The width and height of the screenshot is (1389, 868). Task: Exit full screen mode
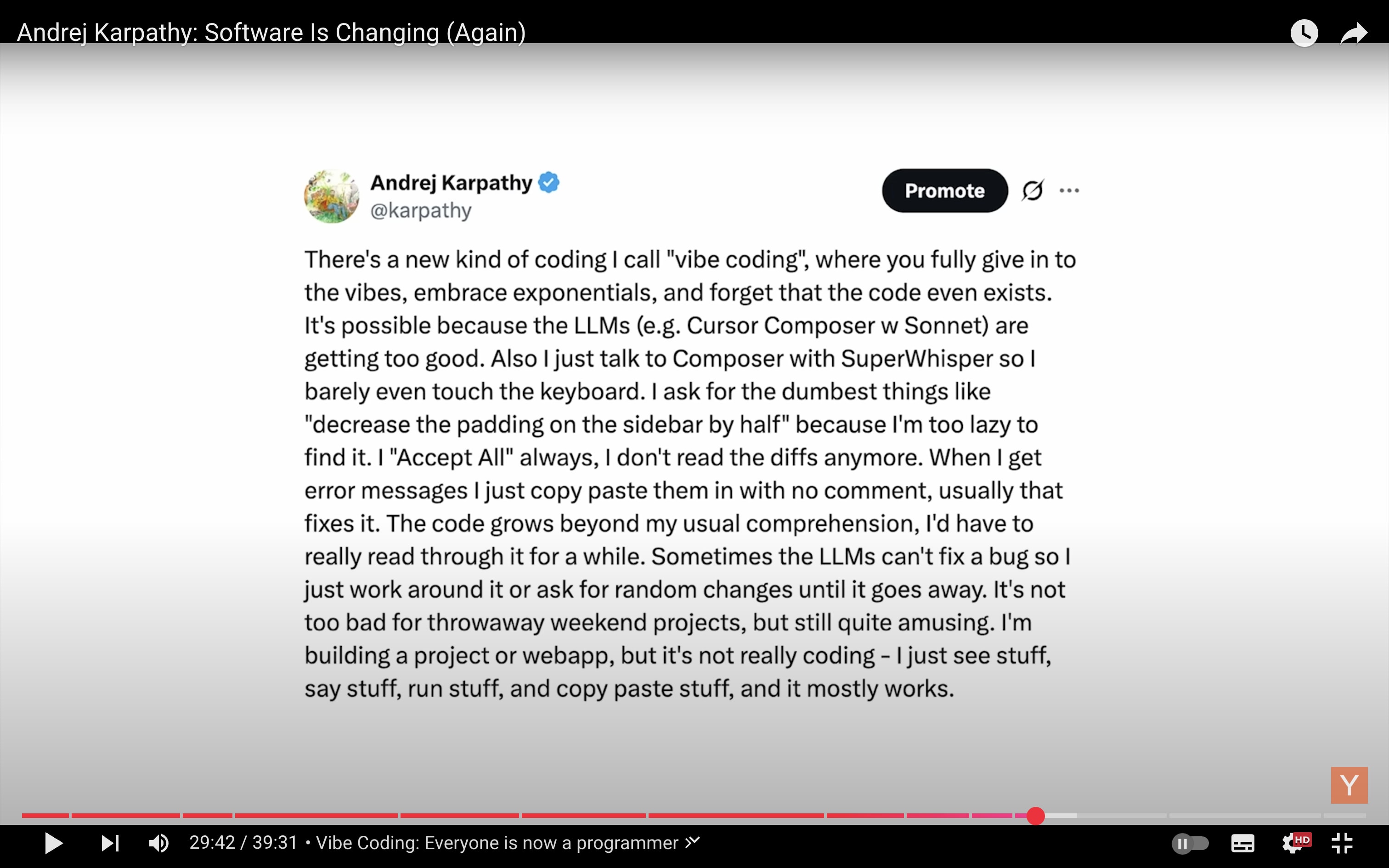(x=1342, y=843)
